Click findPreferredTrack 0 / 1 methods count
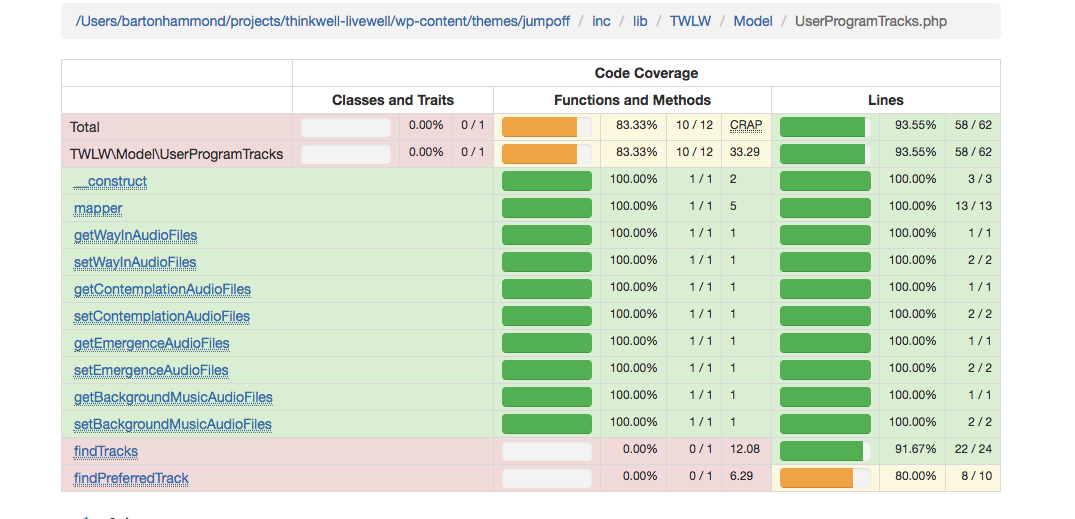 701,476
